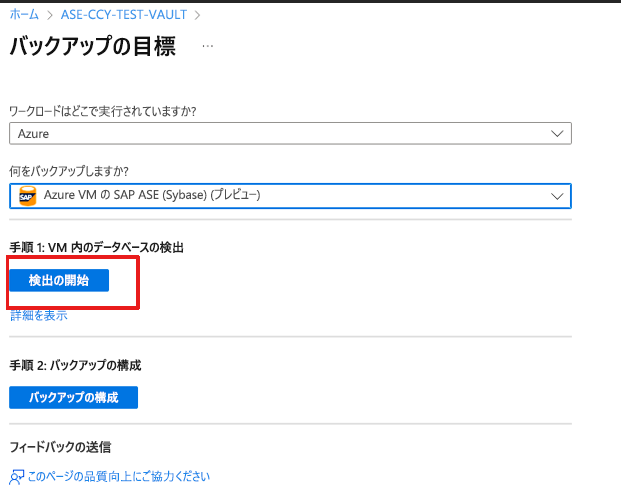Screen dimensions: 621x503
Task: Click the SAP icon in the backup type field
Action: tap(27, 196)
